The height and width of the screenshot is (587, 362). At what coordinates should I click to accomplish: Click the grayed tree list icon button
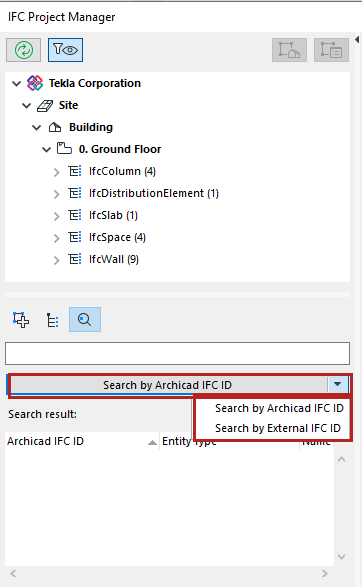click(x=331, y=50)
